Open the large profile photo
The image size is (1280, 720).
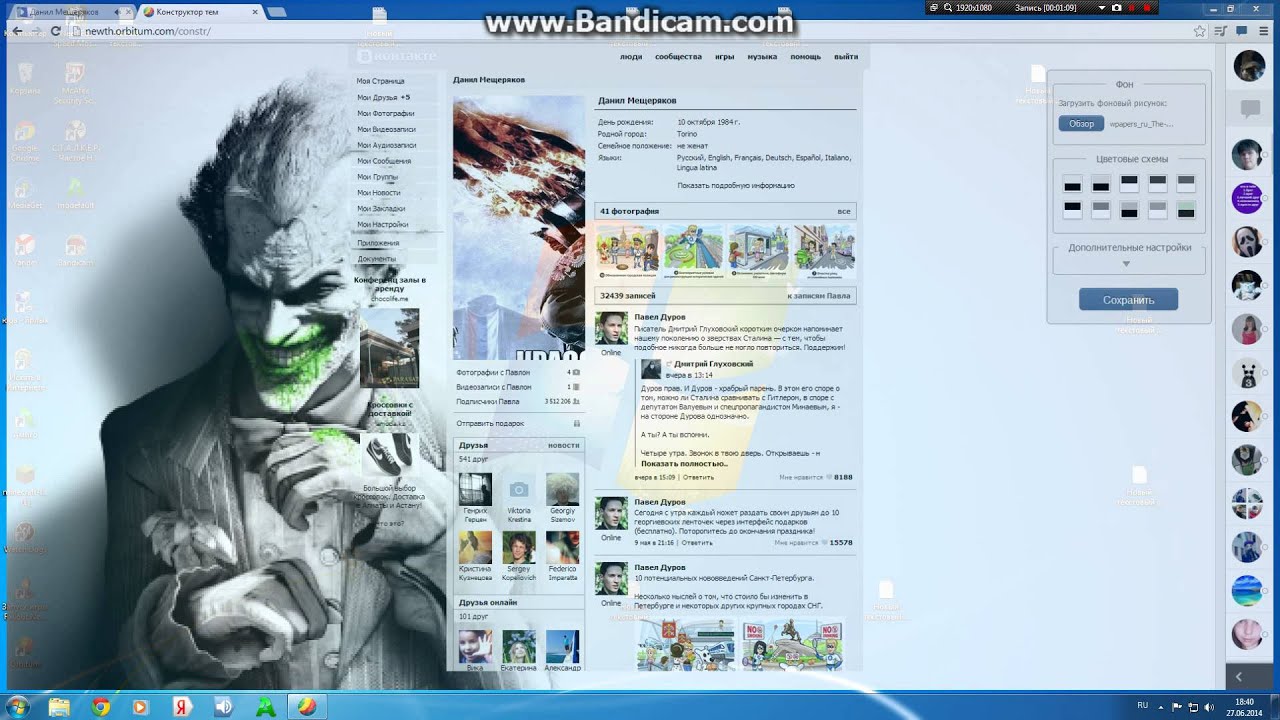tap(519, 228)
